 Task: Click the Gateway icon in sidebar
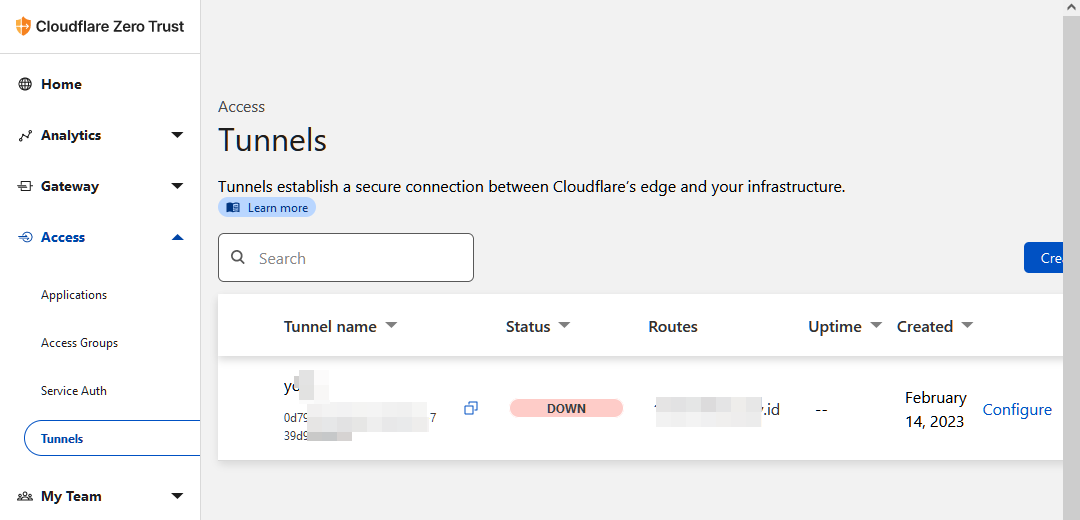[26, 187]
